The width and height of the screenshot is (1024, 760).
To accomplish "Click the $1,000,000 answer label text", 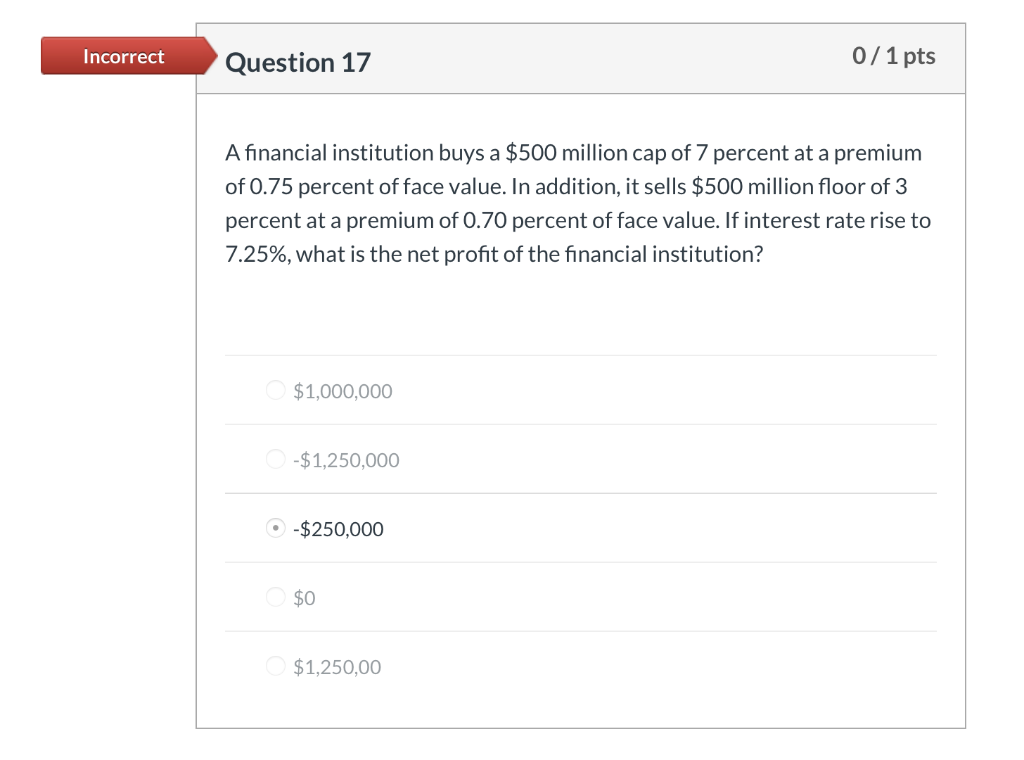I will (x=343, y=391).
